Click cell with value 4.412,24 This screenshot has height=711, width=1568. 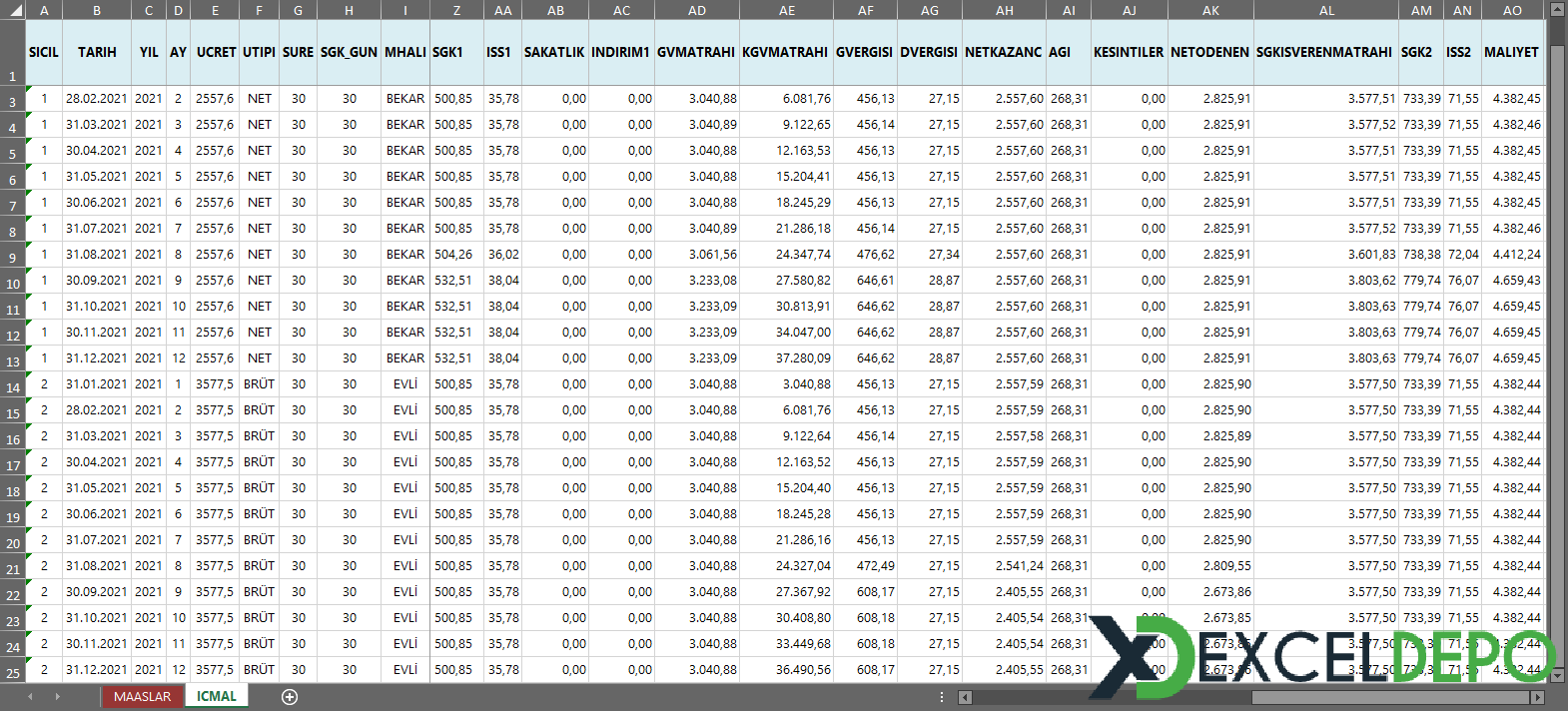1512,255
